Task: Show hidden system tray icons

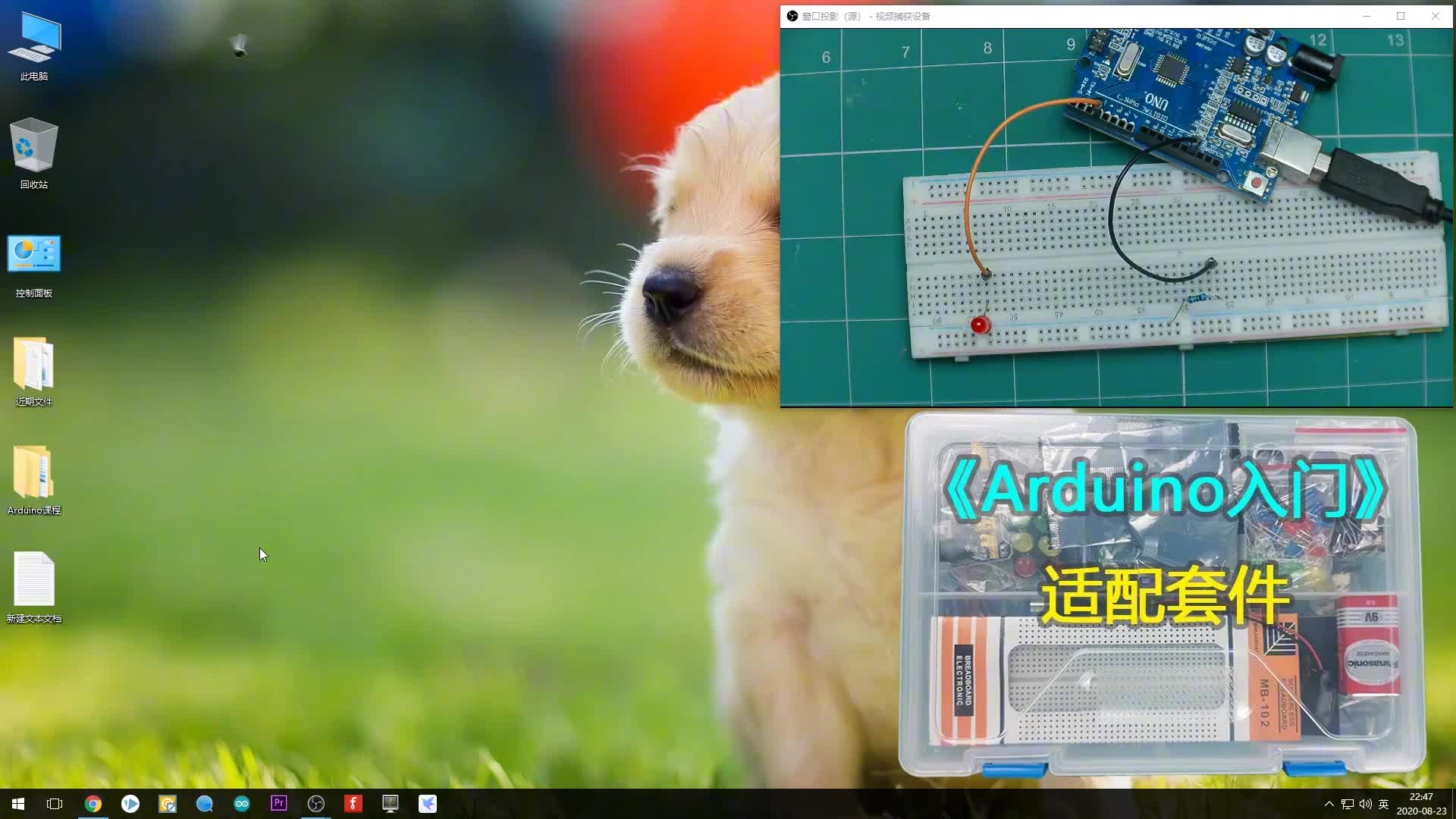Action: [x=1329, y=804]
